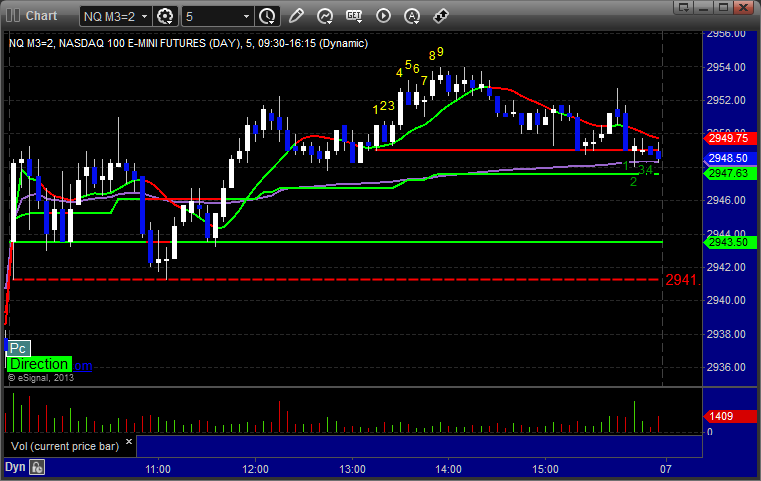Open the studies chart-line icon menu
Image resolution: width=761 pixels, height=481 pixels.
click(325, 16)
